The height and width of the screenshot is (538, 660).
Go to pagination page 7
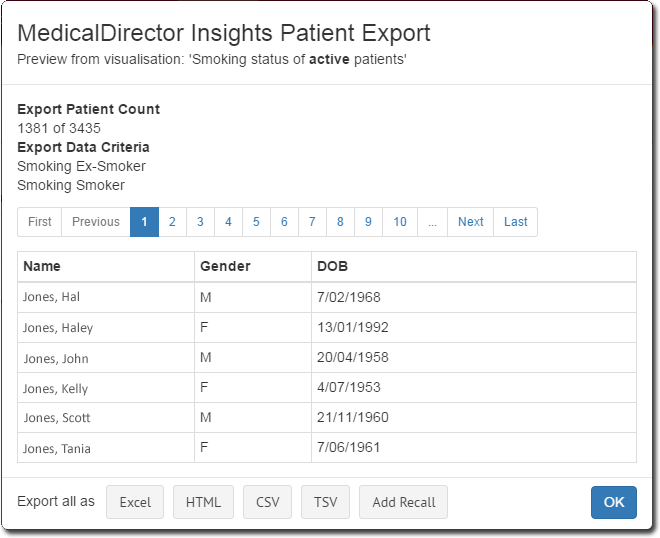pyautogui.click(x=312, y=222)
